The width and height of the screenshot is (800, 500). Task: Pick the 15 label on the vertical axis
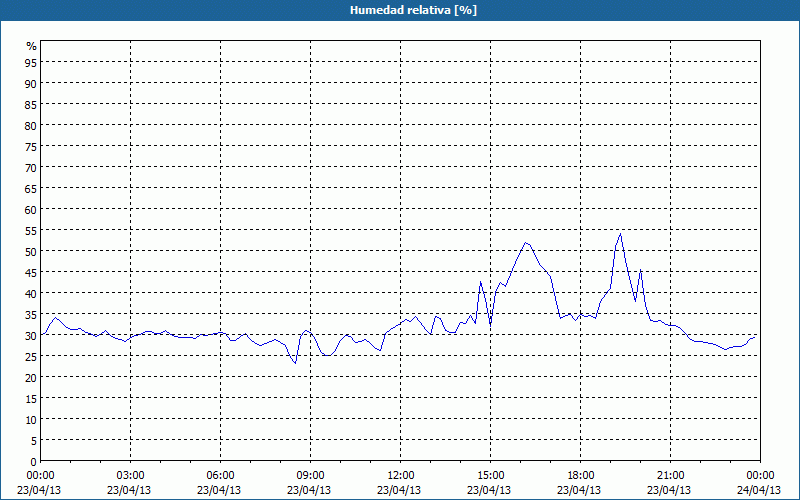coord(31,399)
